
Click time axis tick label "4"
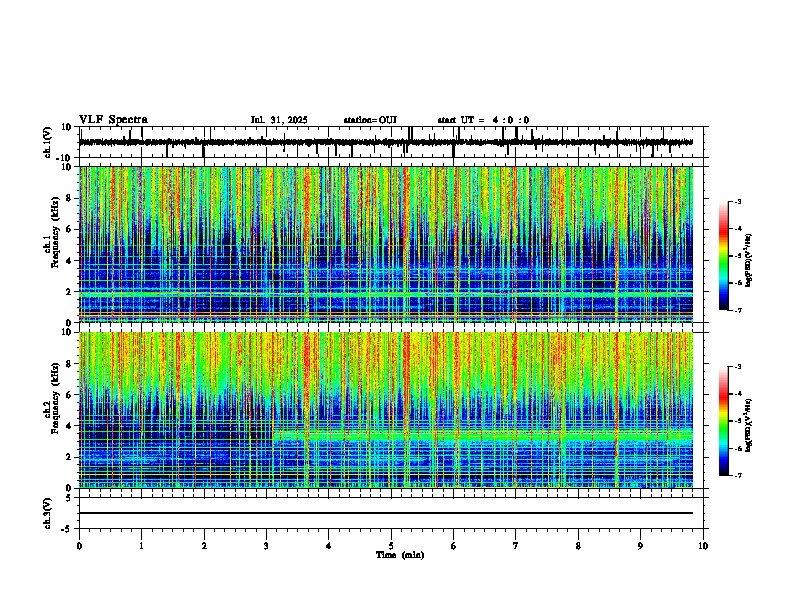tap(328, 546)
